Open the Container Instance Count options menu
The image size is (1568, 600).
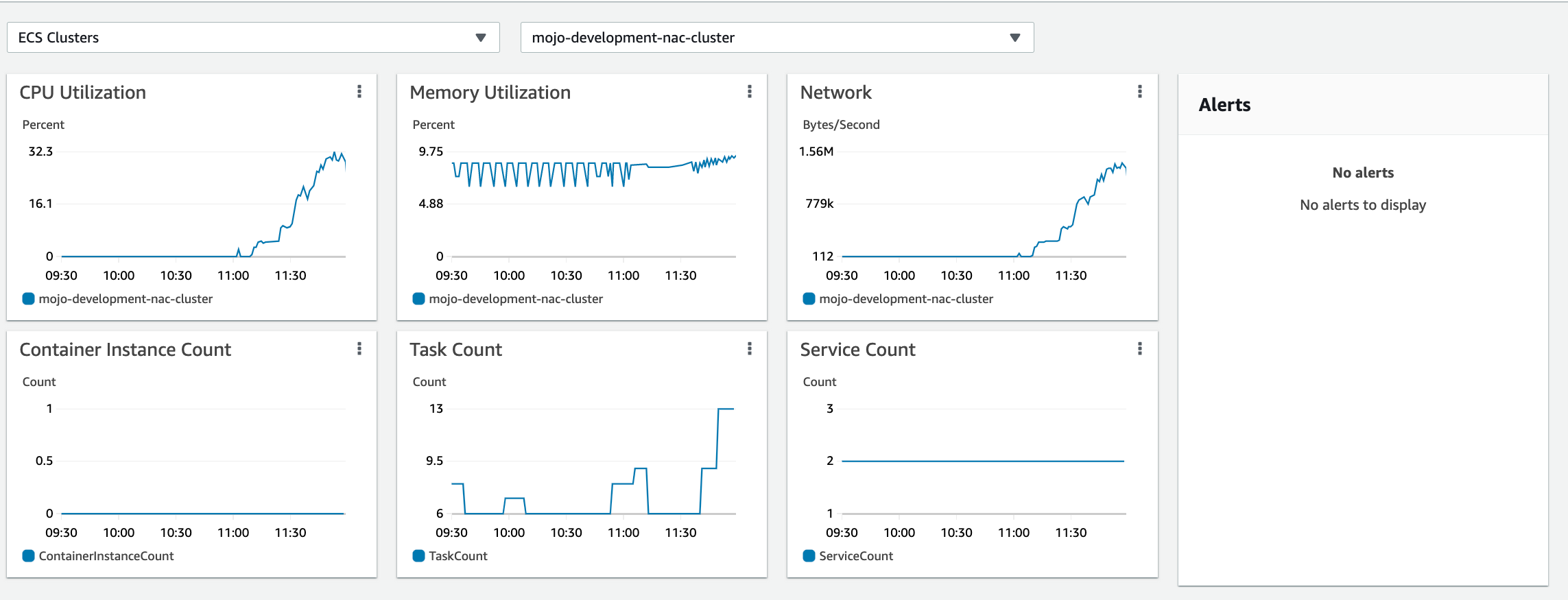(x=359, y=349)
